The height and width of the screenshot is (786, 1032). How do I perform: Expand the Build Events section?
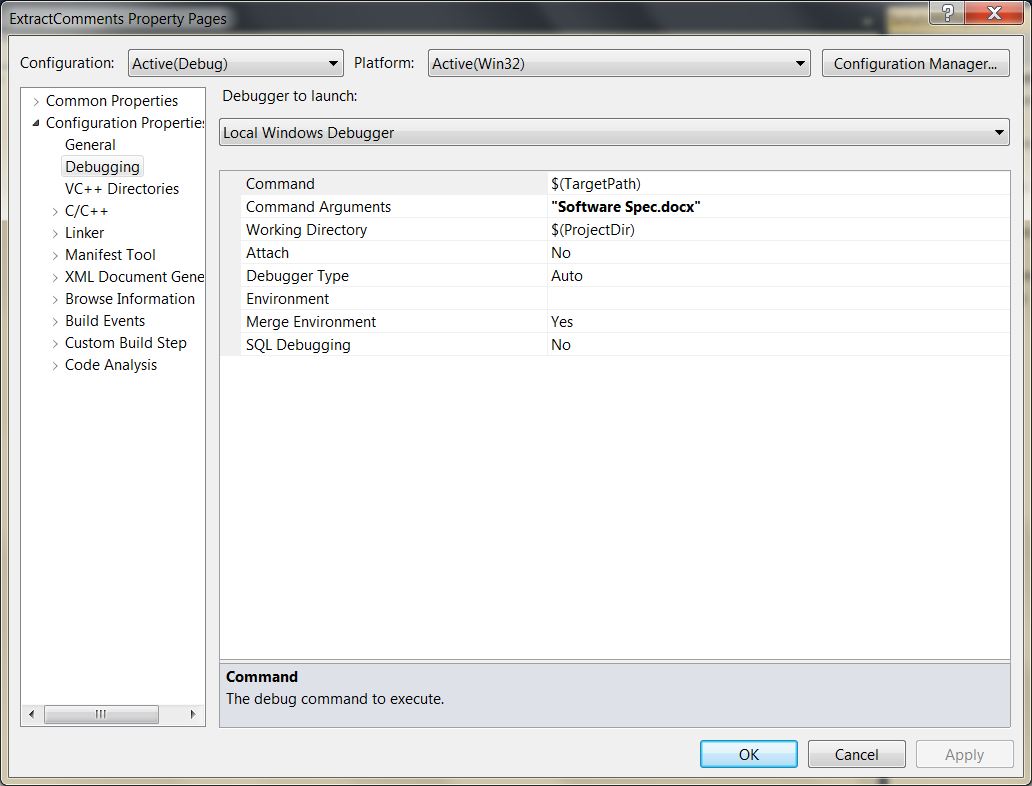tap(55, 320)
